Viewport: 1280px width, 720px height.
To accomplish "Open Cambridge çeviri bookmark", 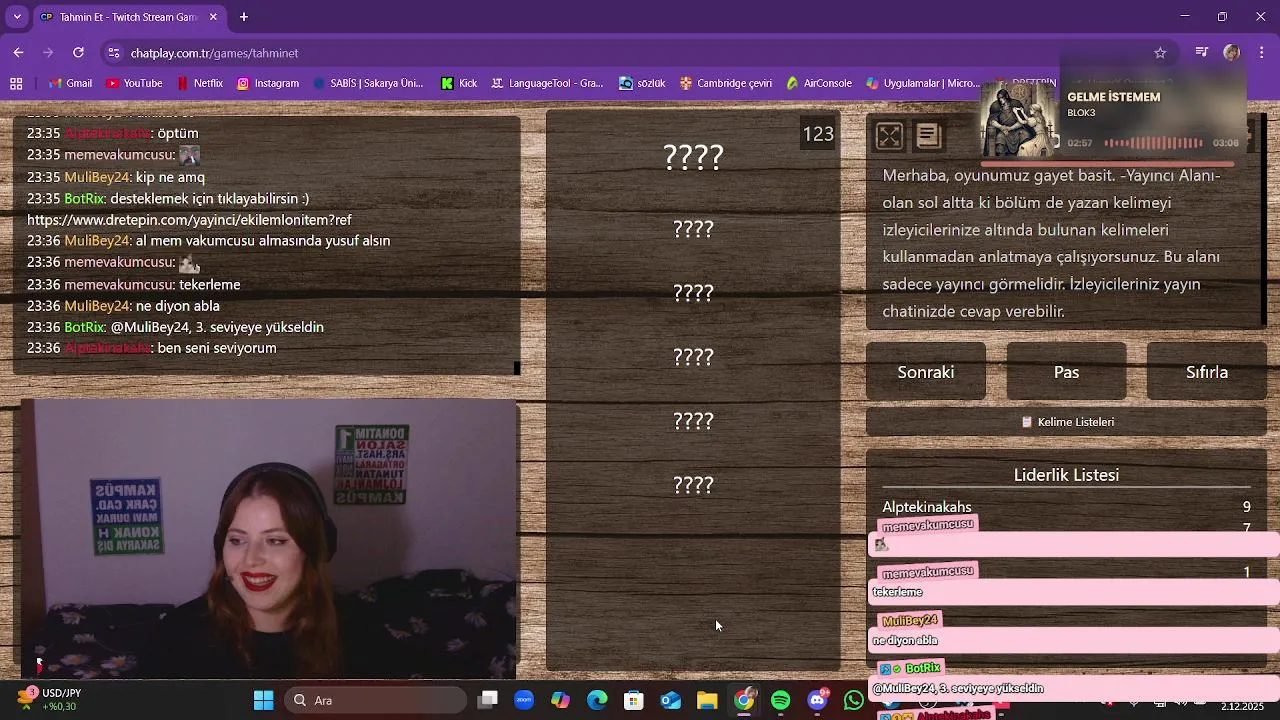I will point(725,83).
